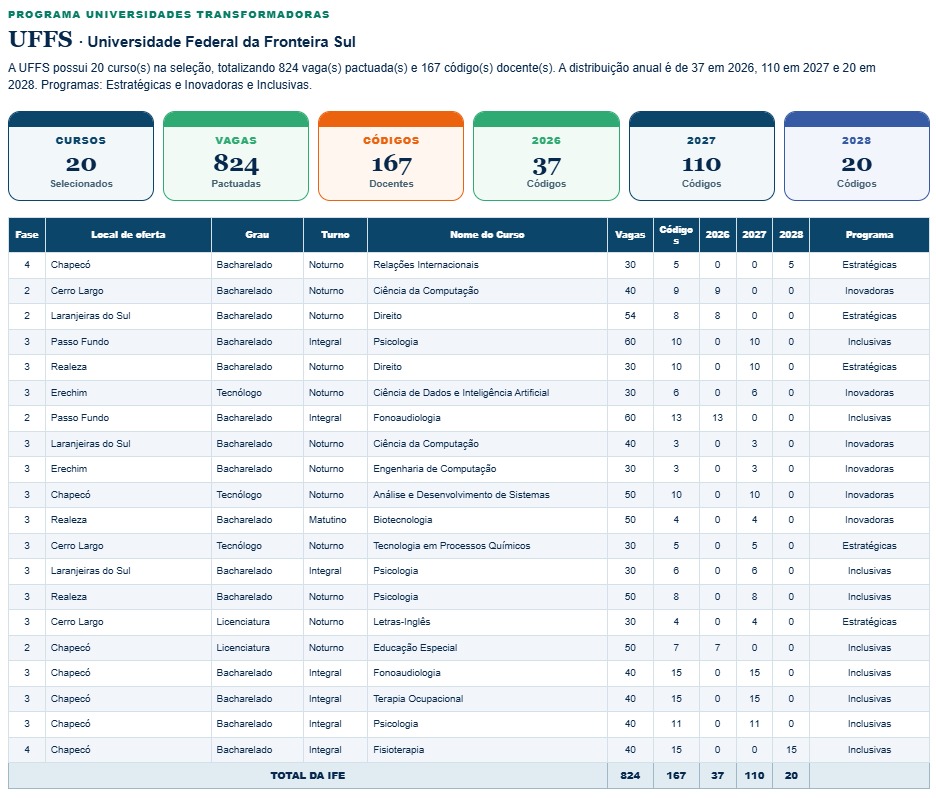Image resolution: width=936 pixels, height=798 pixels.
Task: Click the CURSOS 20 Selecionados card
Action: 81,156
